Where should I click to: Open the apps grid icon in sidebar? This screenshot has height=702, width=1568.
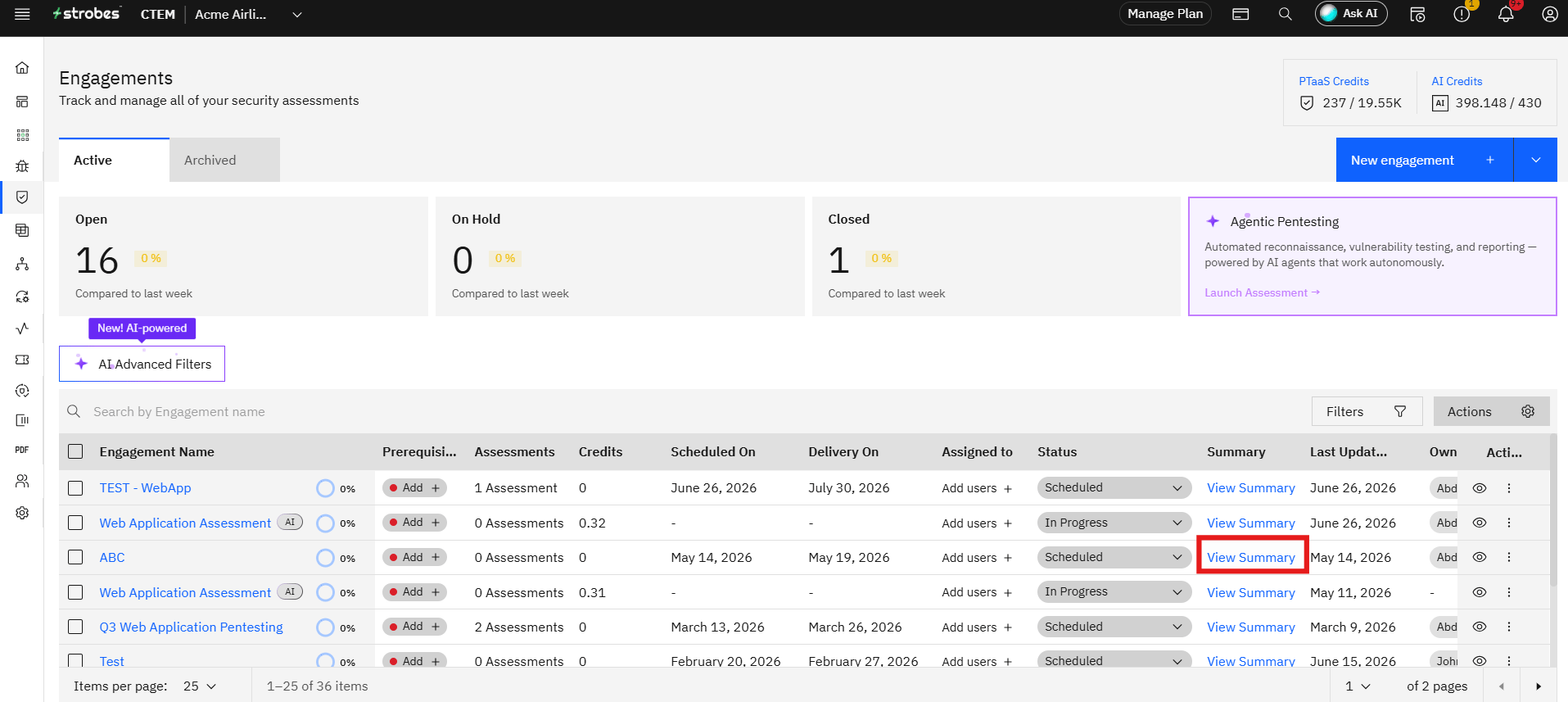(x=22, y=134)
